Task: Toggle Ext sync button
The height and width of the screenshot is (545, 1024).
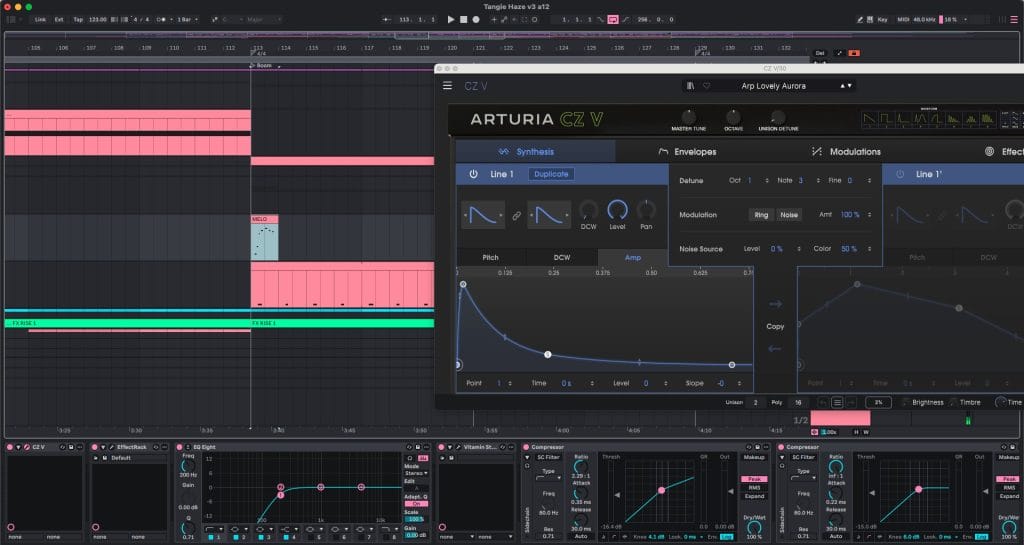Action: point(59,20)
